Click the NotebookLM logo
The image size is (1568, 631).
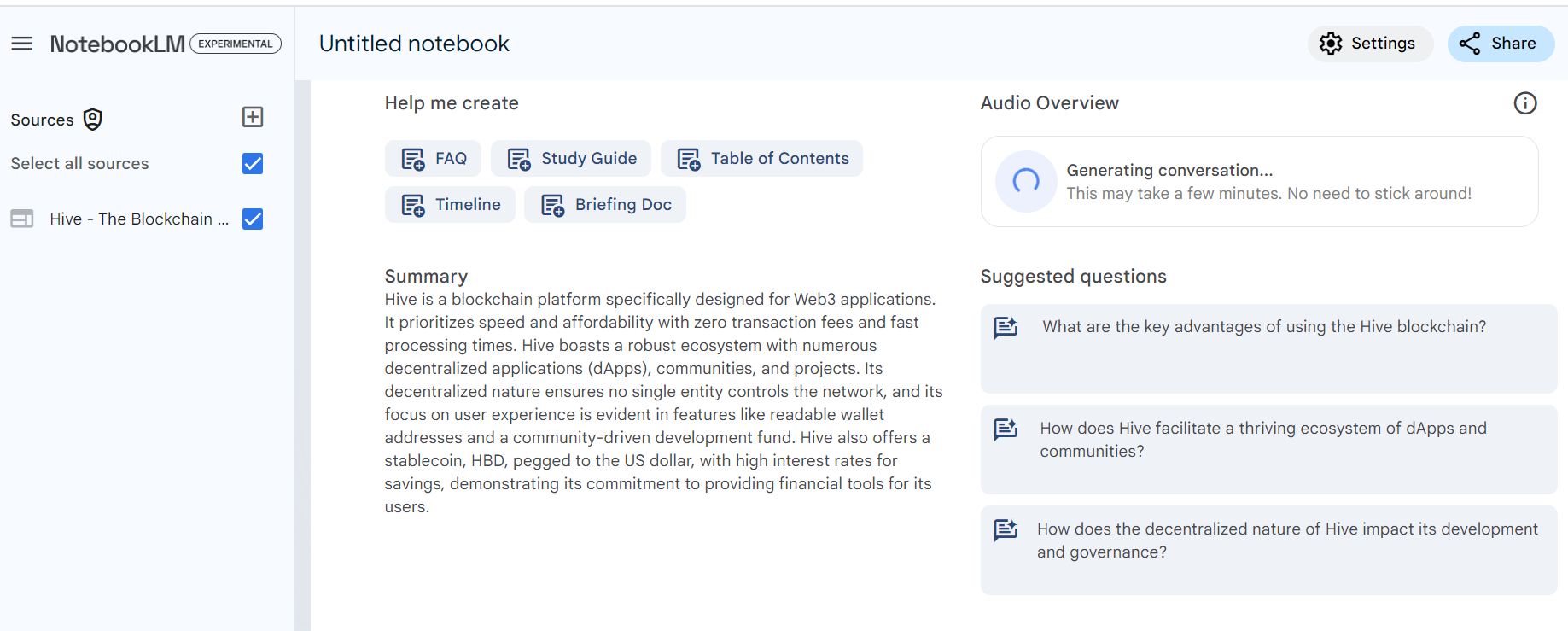pyautogui.click(x=117, y=44)
